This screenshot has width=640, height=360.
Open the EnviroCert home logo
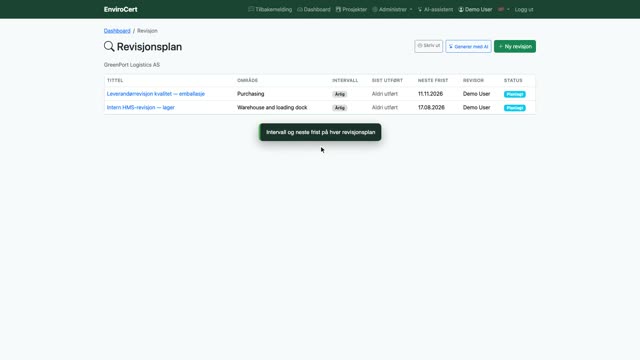point(120,9)
